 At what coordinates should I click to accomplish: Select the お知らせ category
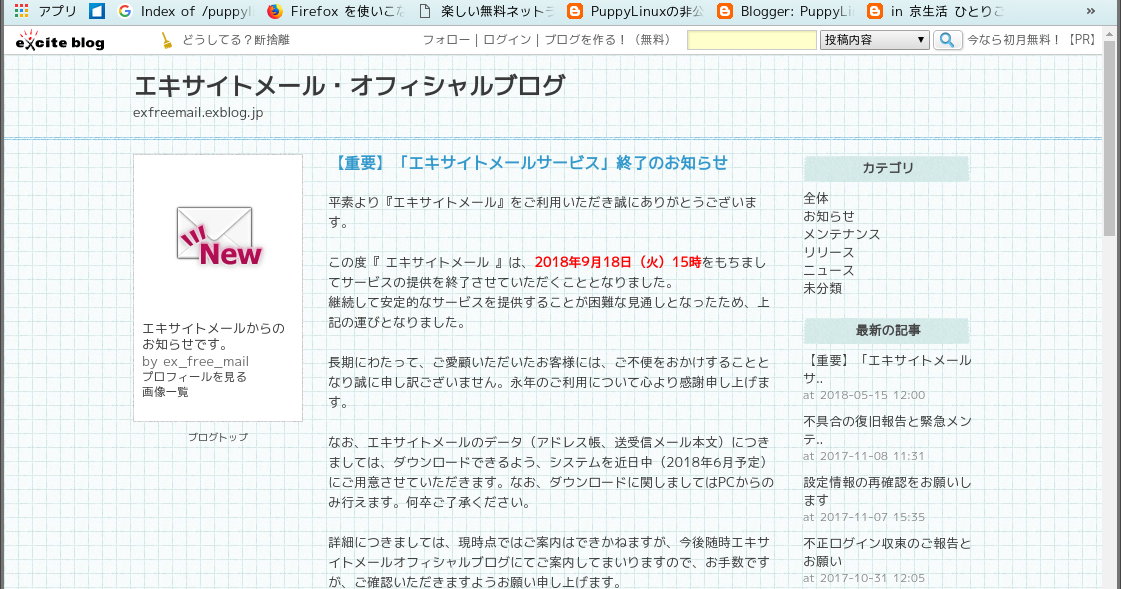pos(829,216)
